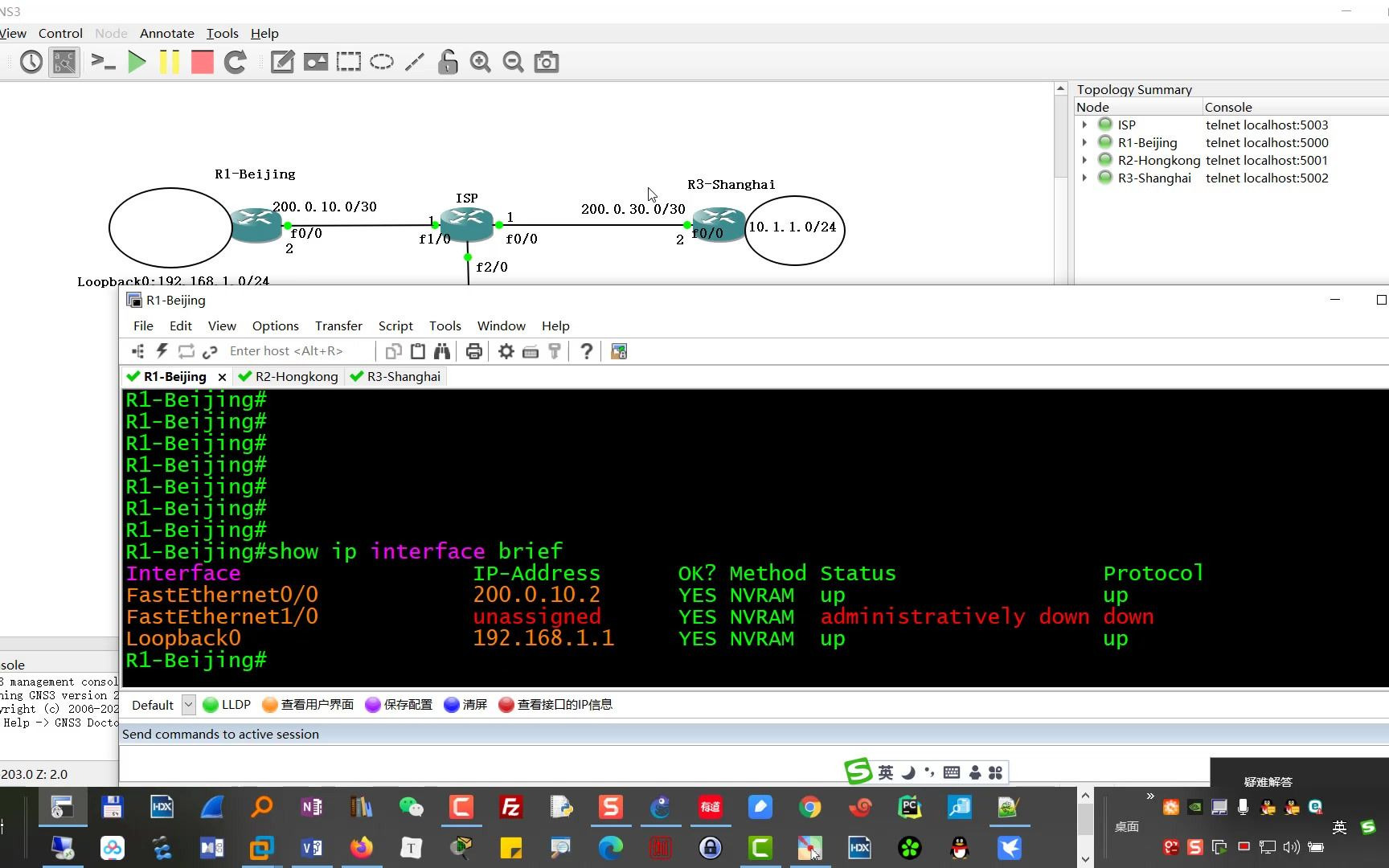Click the Keymap editor keyboard icon
The width and height of the screenshot is (1389, 868).
click(531, 351)
